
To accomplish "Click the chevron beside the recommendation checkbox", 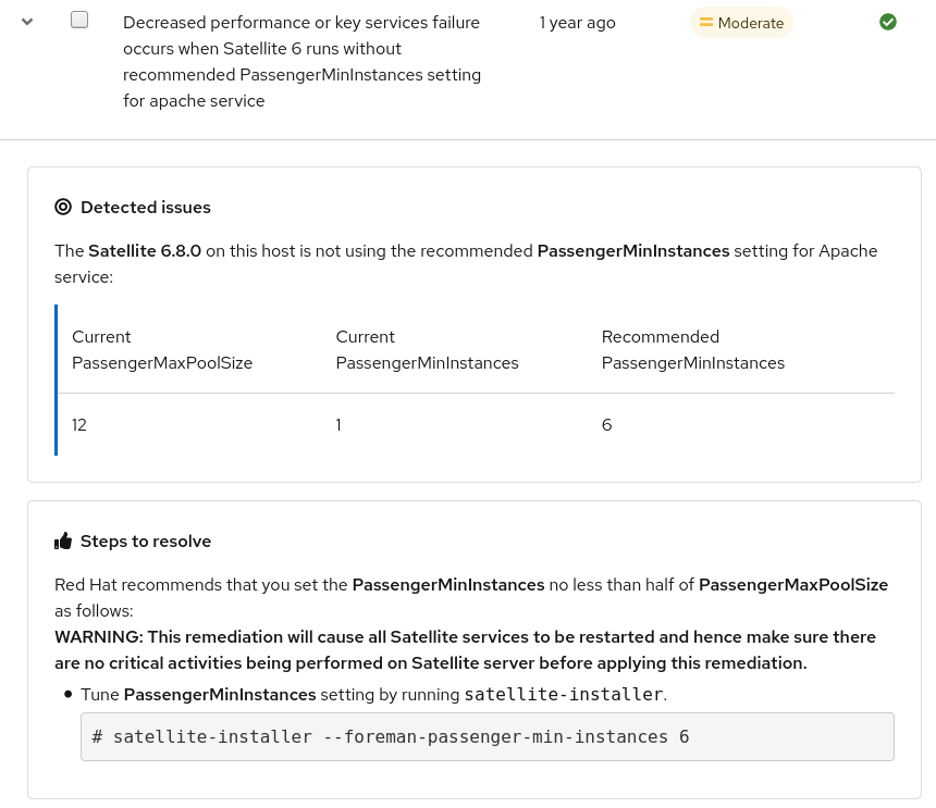I will (25, 18).
